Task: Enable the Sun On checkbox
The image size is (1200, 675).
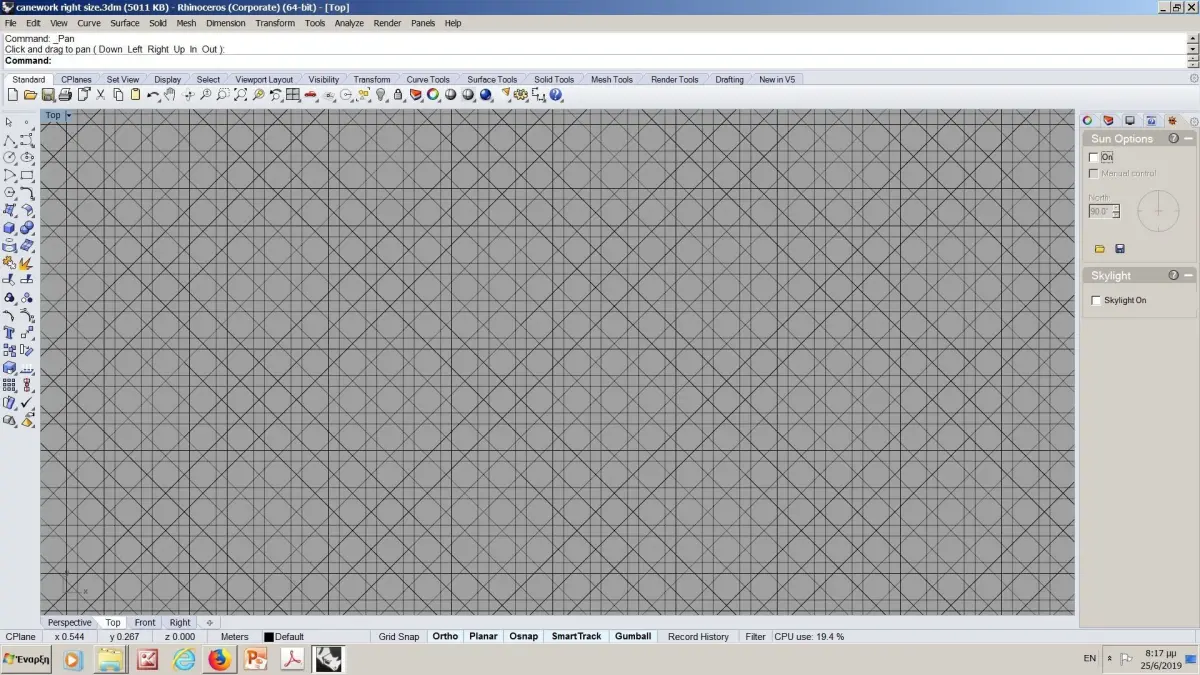Action: click(x=1094, y=157)
